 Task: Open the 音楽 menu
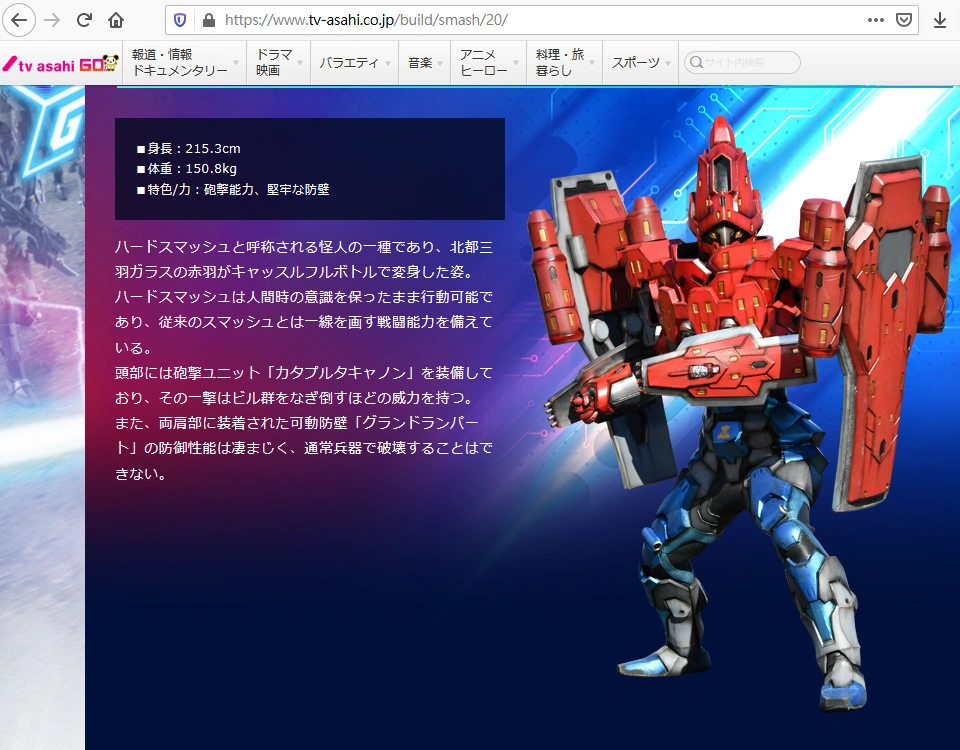[425, 62]
